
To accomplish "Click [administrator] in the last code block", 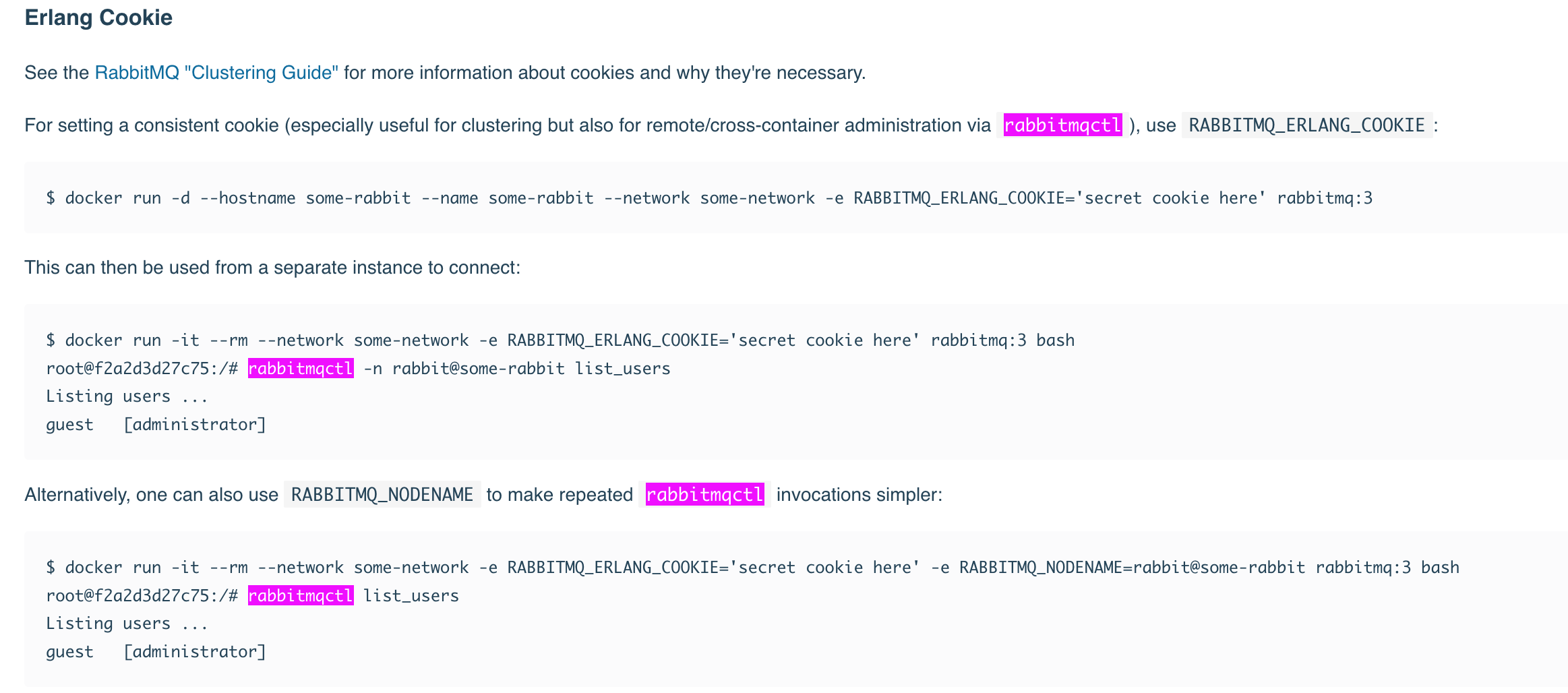I will [195, 652].
